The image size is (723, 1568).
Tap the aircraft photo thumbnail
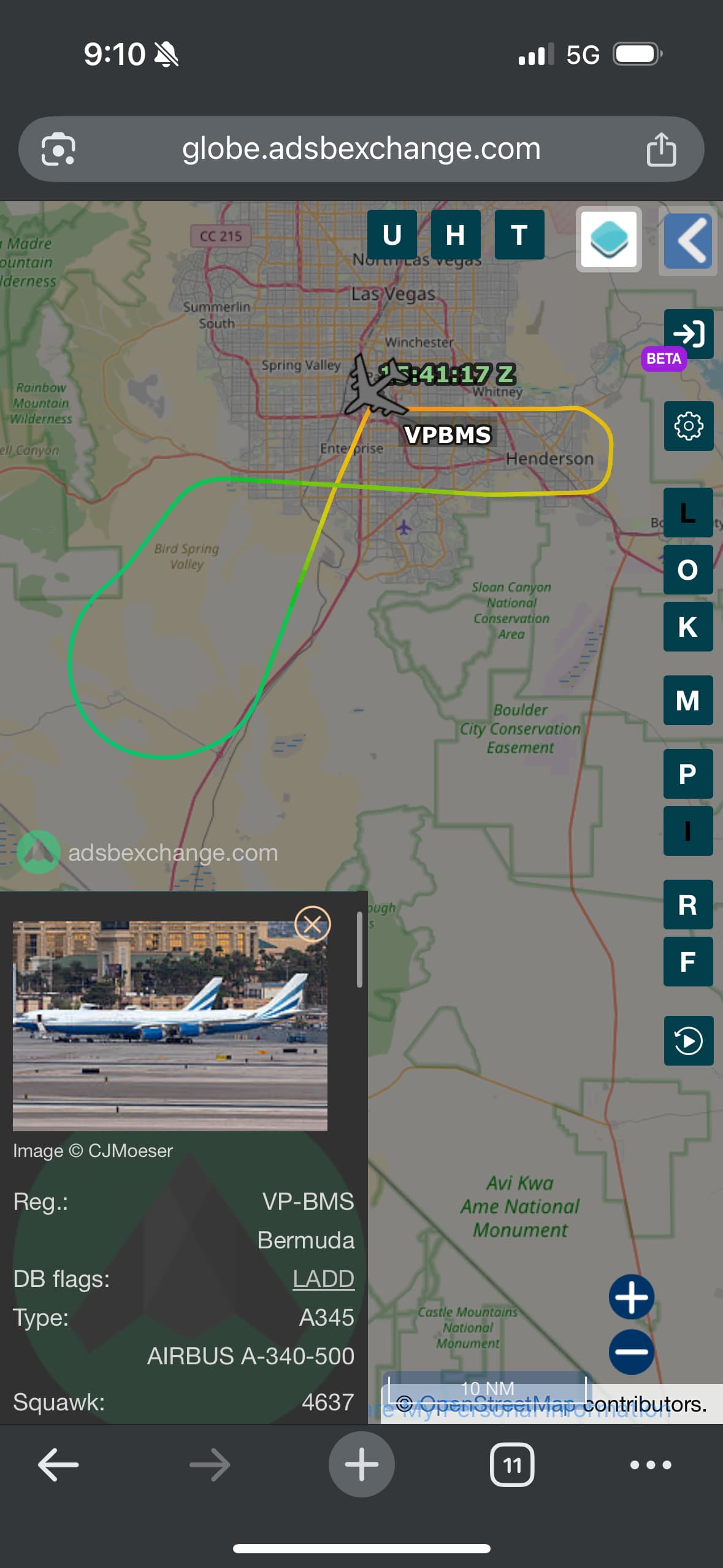pos(170,1025)
